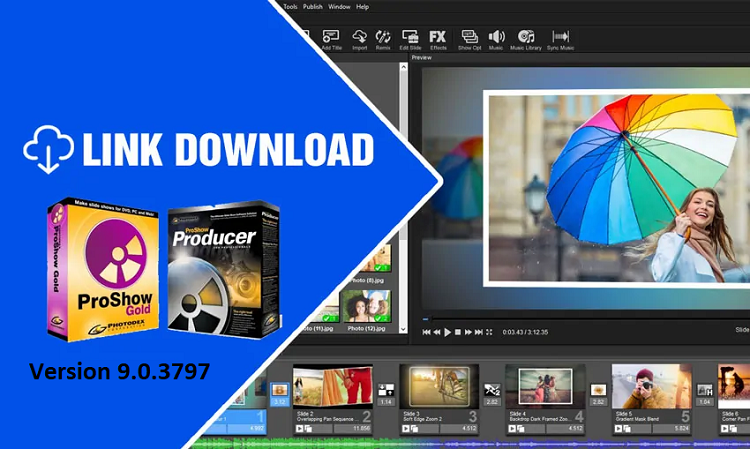Click the Slide 5 layers icon

(627, 429)
